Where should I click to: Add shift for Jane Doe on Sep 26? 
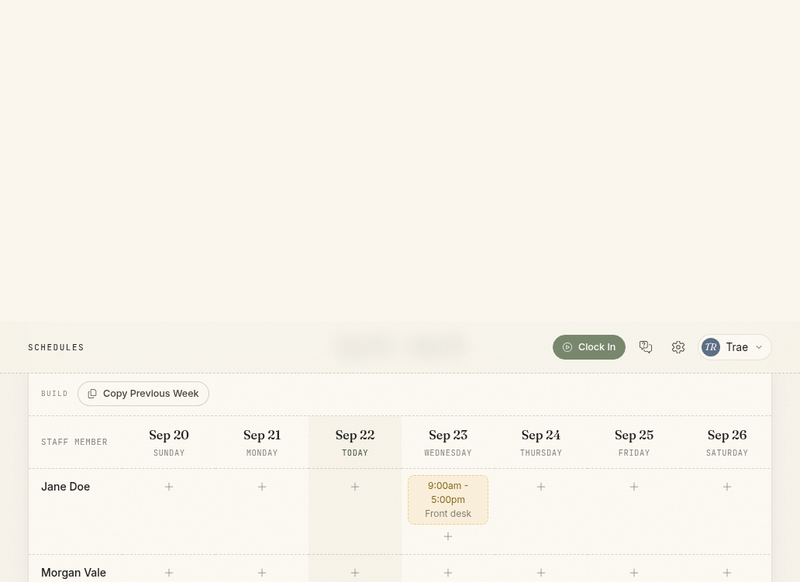727,487
